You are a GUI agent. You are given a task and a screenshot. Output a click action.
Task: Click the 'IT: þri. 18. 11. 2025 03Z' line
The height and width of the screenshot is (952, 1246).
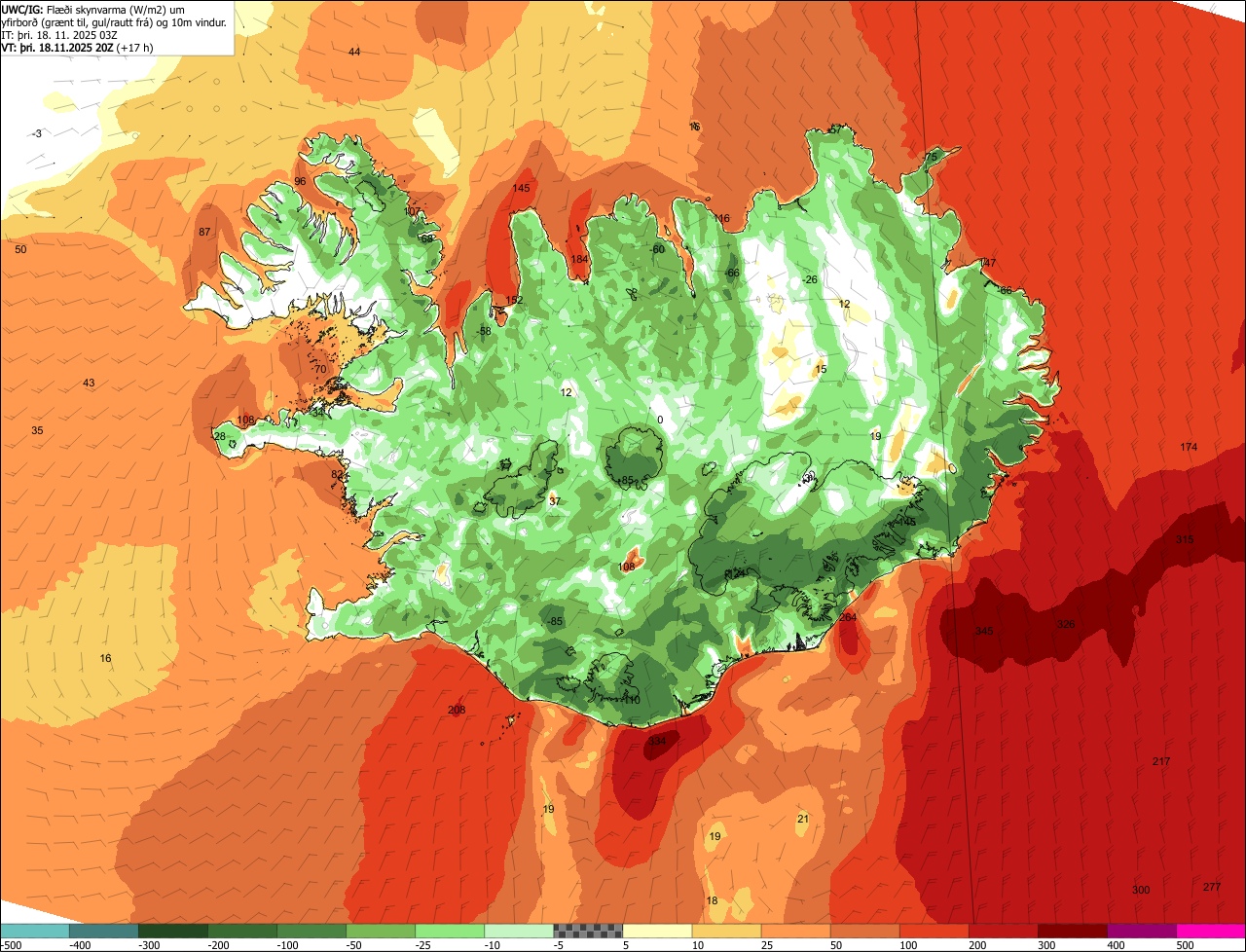pyautogui.click(x=59, y=34)
